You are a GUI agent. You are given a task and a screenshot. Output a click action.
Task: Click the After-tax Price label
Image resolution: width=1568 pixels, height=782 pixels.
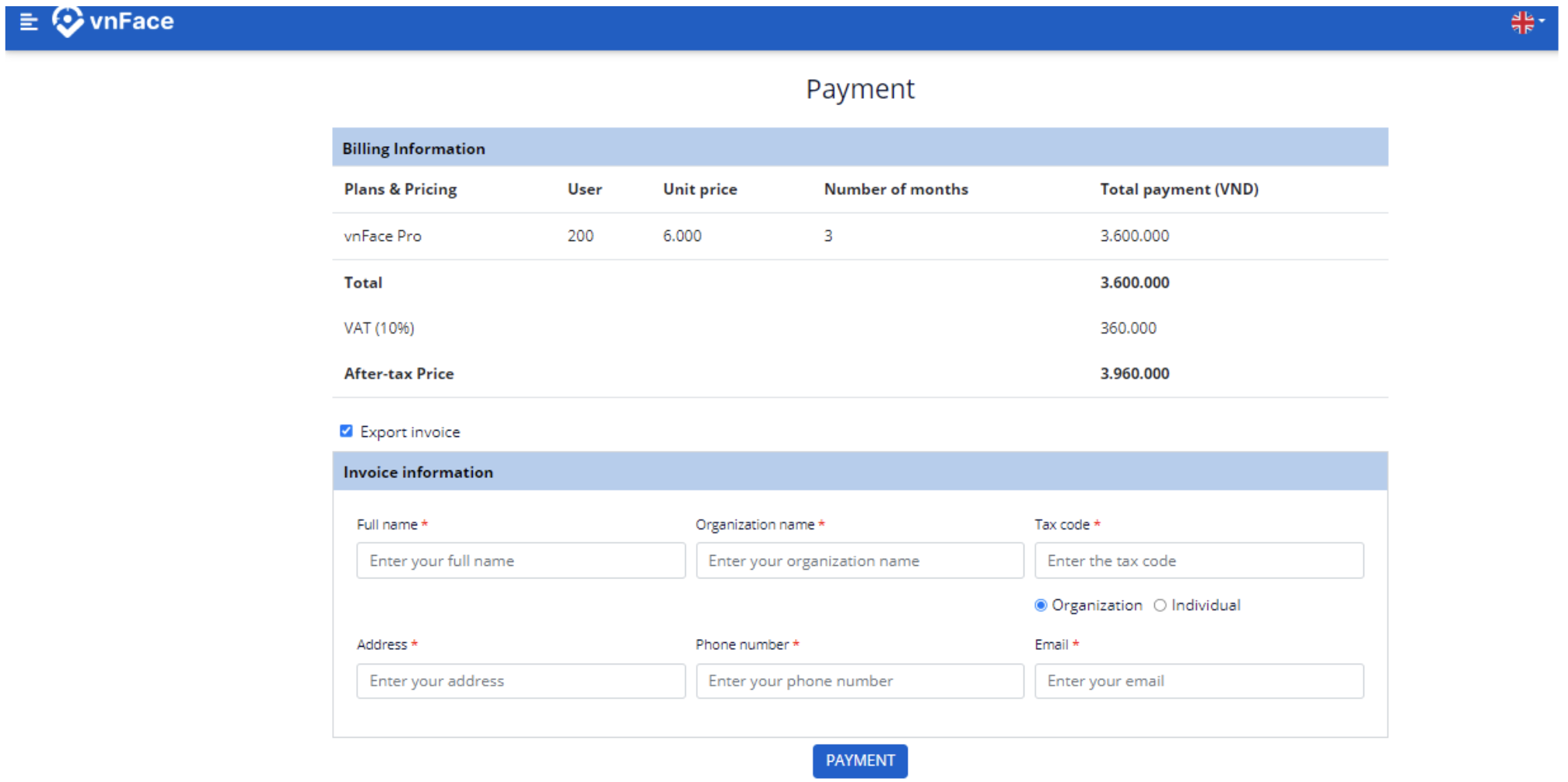[399, 374]
